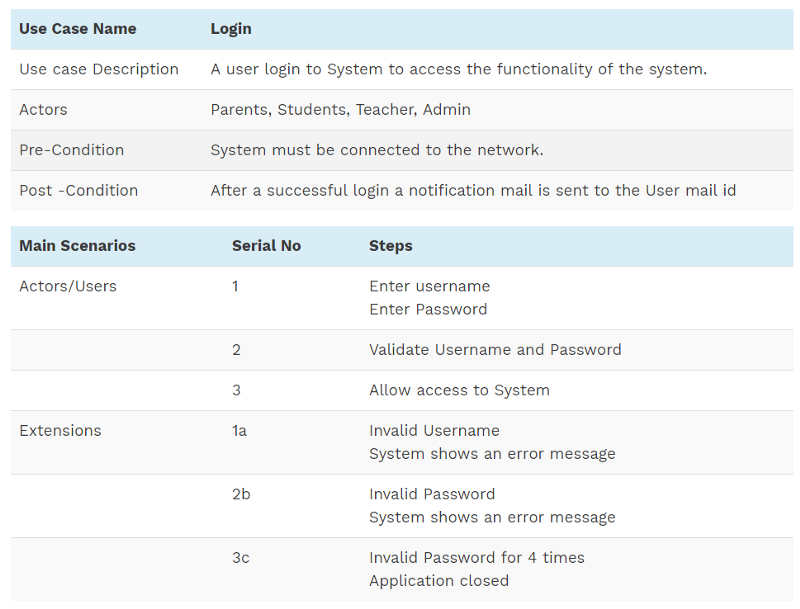Select the 'Actors/Users' cell

pos(67,286)
